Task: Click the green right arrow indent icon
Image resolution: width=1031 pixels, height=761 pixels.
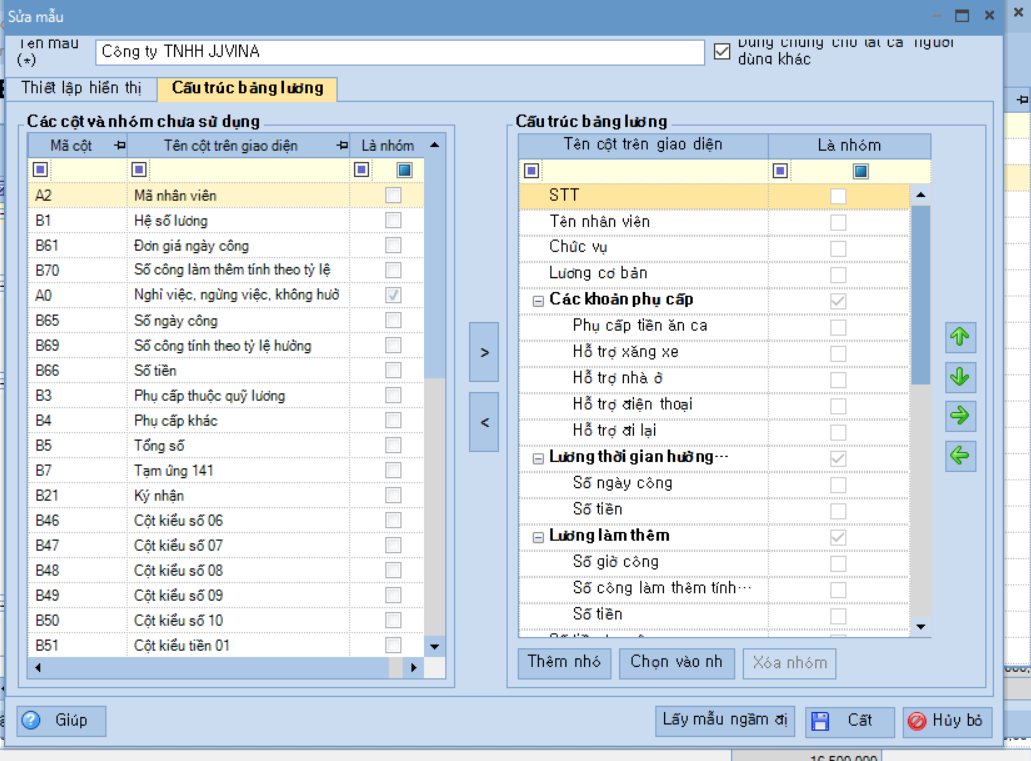Action: click(960, 416)
